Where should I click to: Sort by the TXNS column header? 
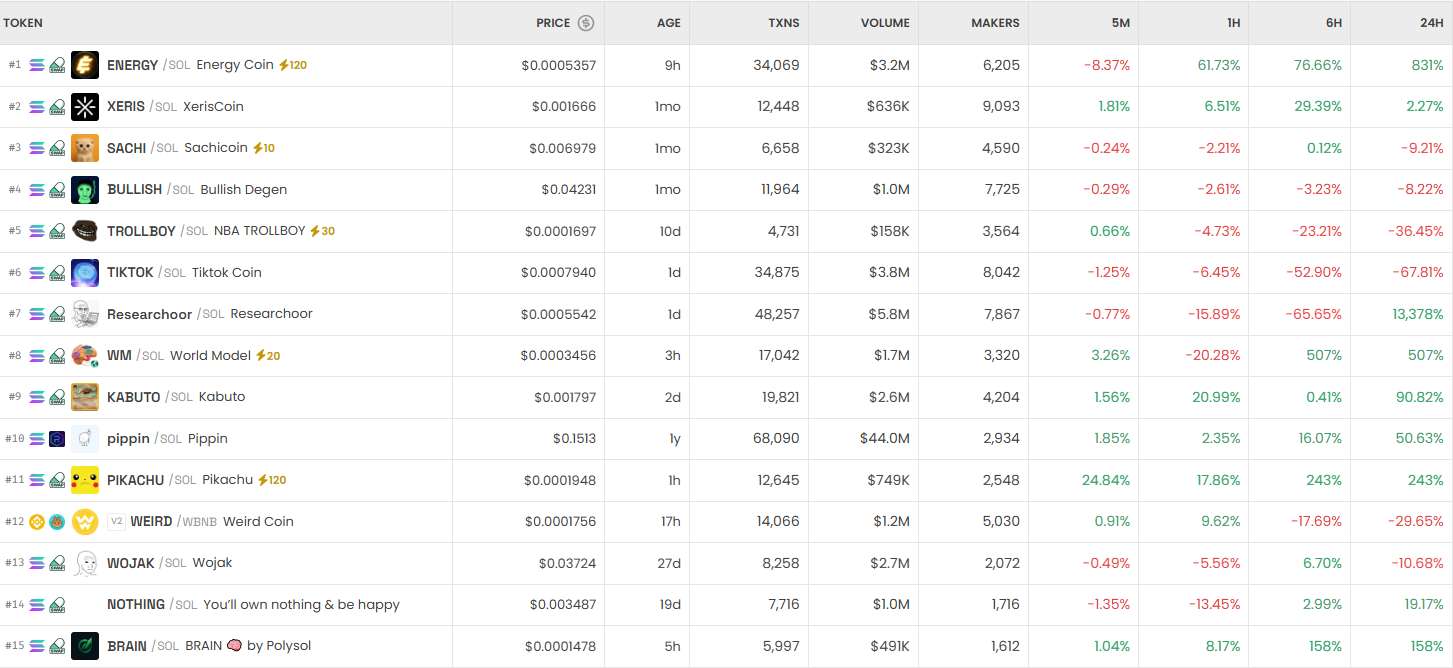783,23
